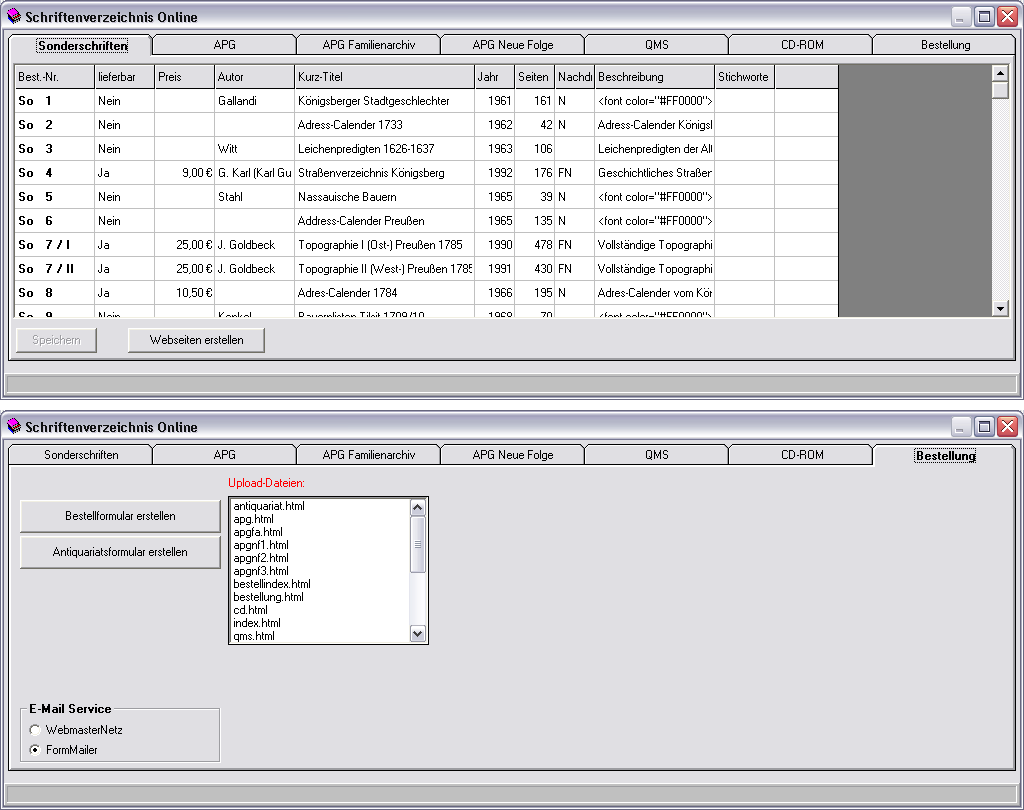This screenshot has height=810, width=1024.
Task: Switch to the CD-ROM tab in the Bestellung window
Action: (x=802, y=455)
